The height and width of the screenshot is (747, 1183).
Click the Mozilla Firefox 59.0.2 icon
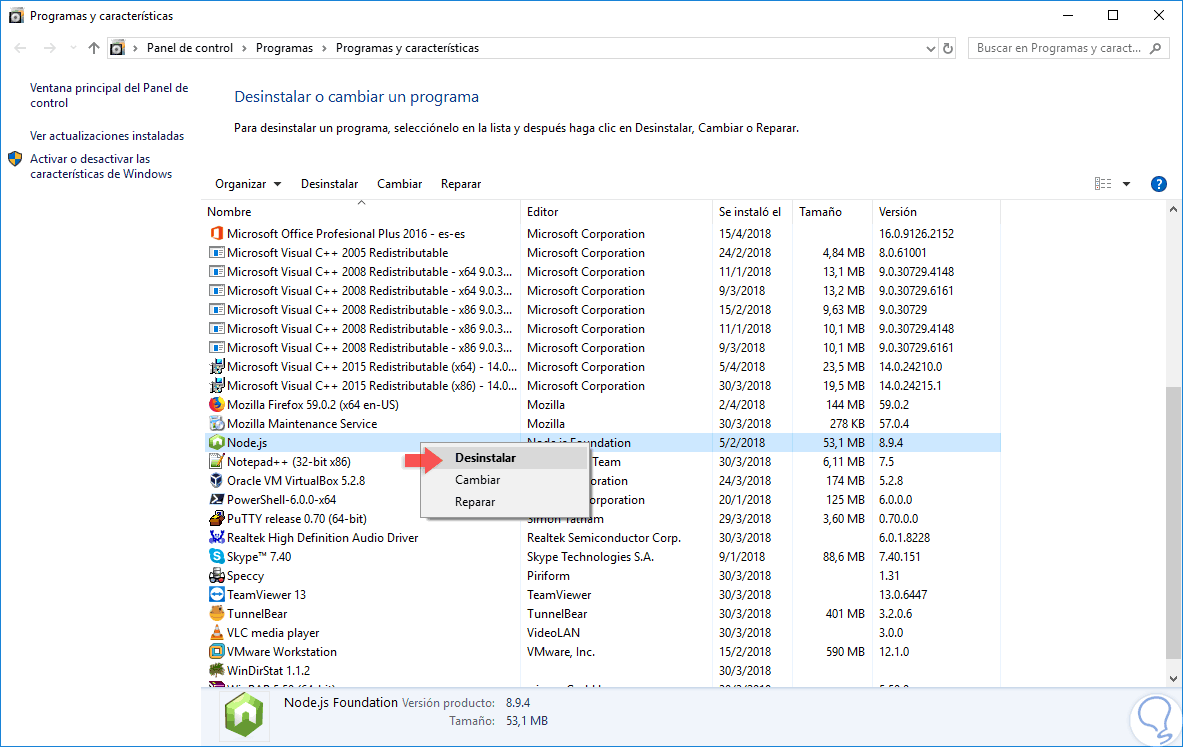pyautogui.click(x=217, y=404)
